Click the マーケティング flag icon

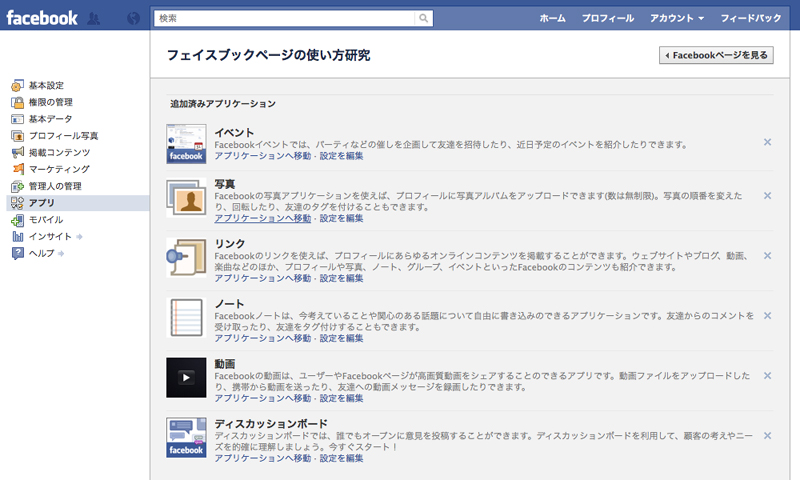click(18, 169)
